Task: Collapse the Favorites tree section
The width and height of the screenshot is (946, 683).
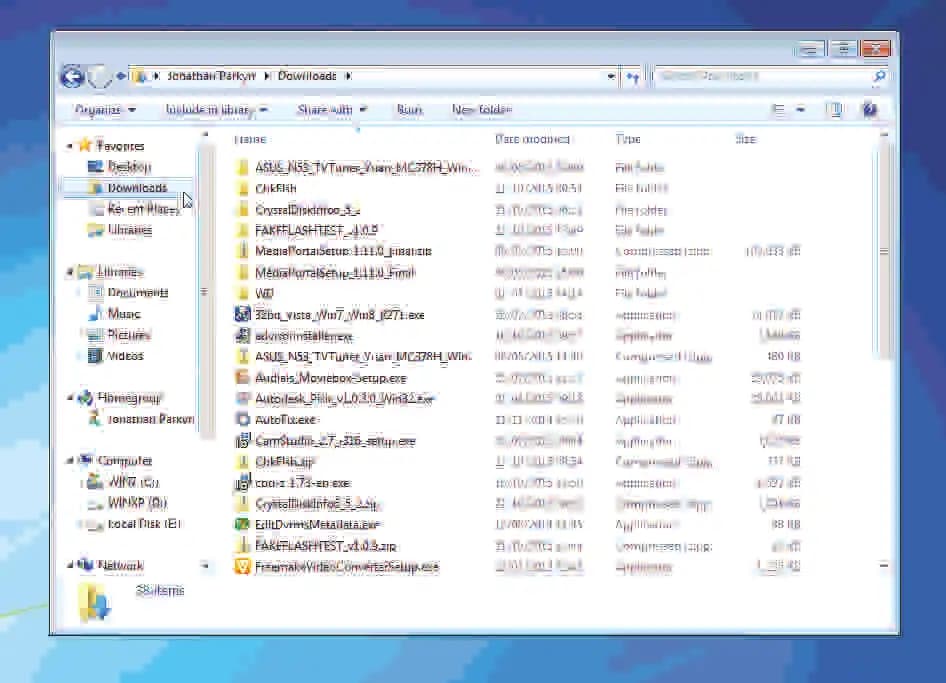Action: 70,147
